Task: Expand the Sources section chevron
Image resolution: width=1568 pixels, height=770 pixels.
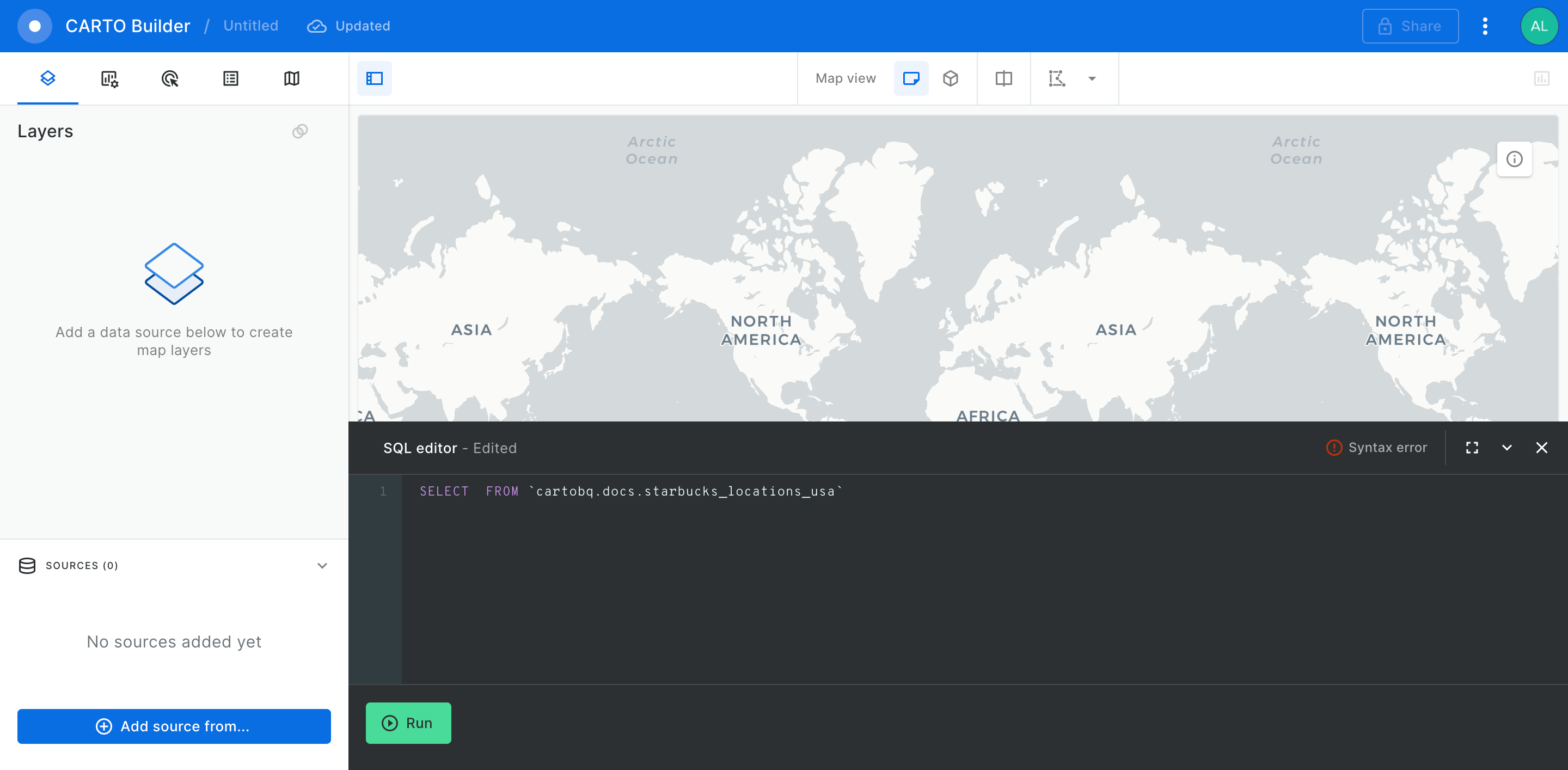Action: [322, 565]
